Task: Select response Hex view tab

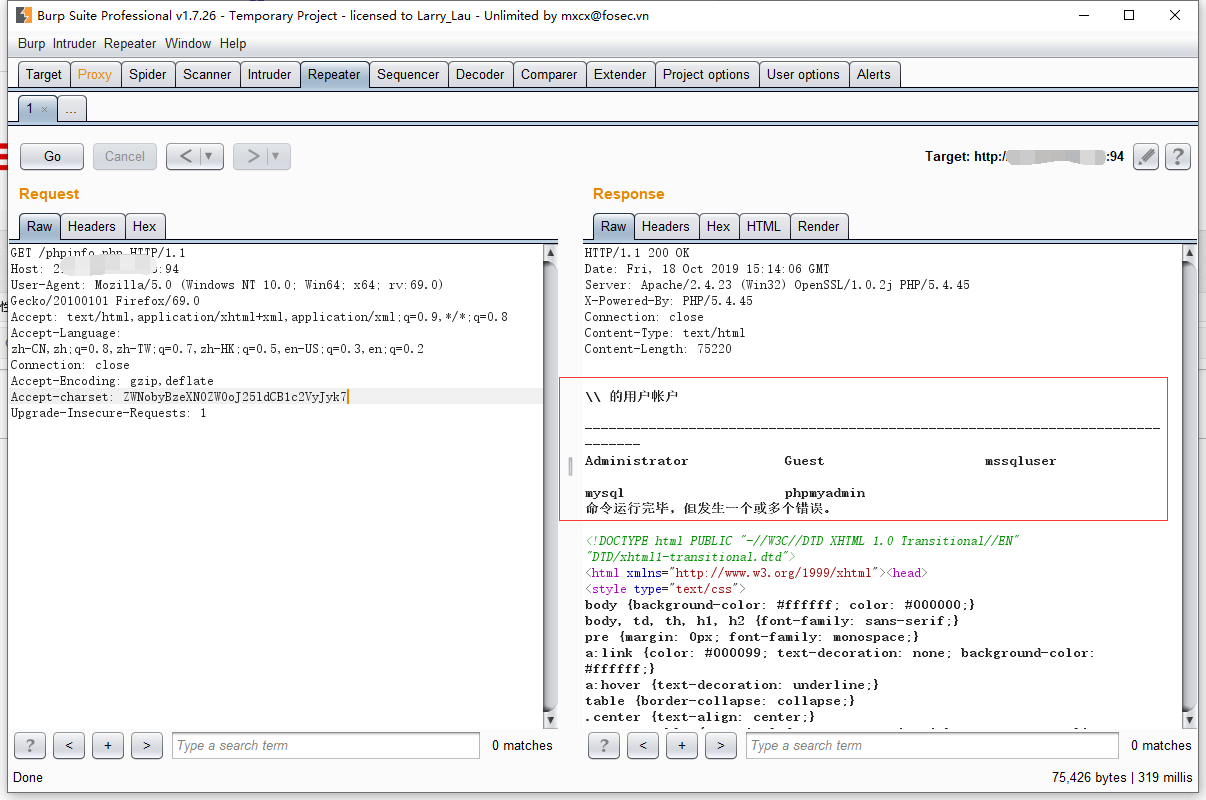Action: (719, 226)
